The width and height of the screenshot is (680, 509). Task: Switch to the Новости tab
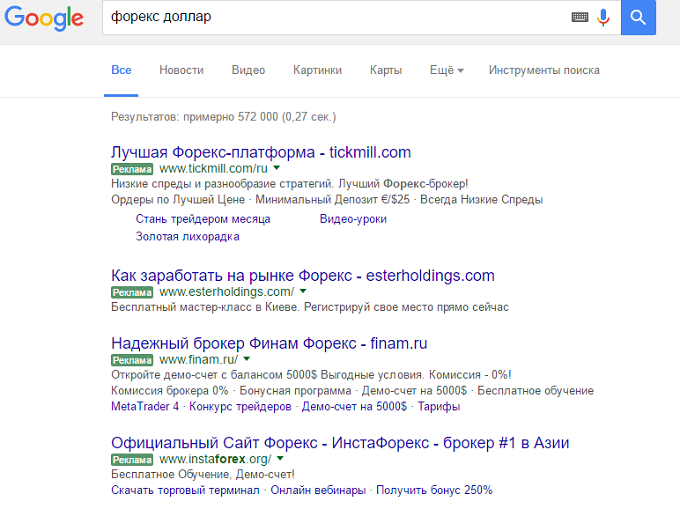click(x=181, y=70)
